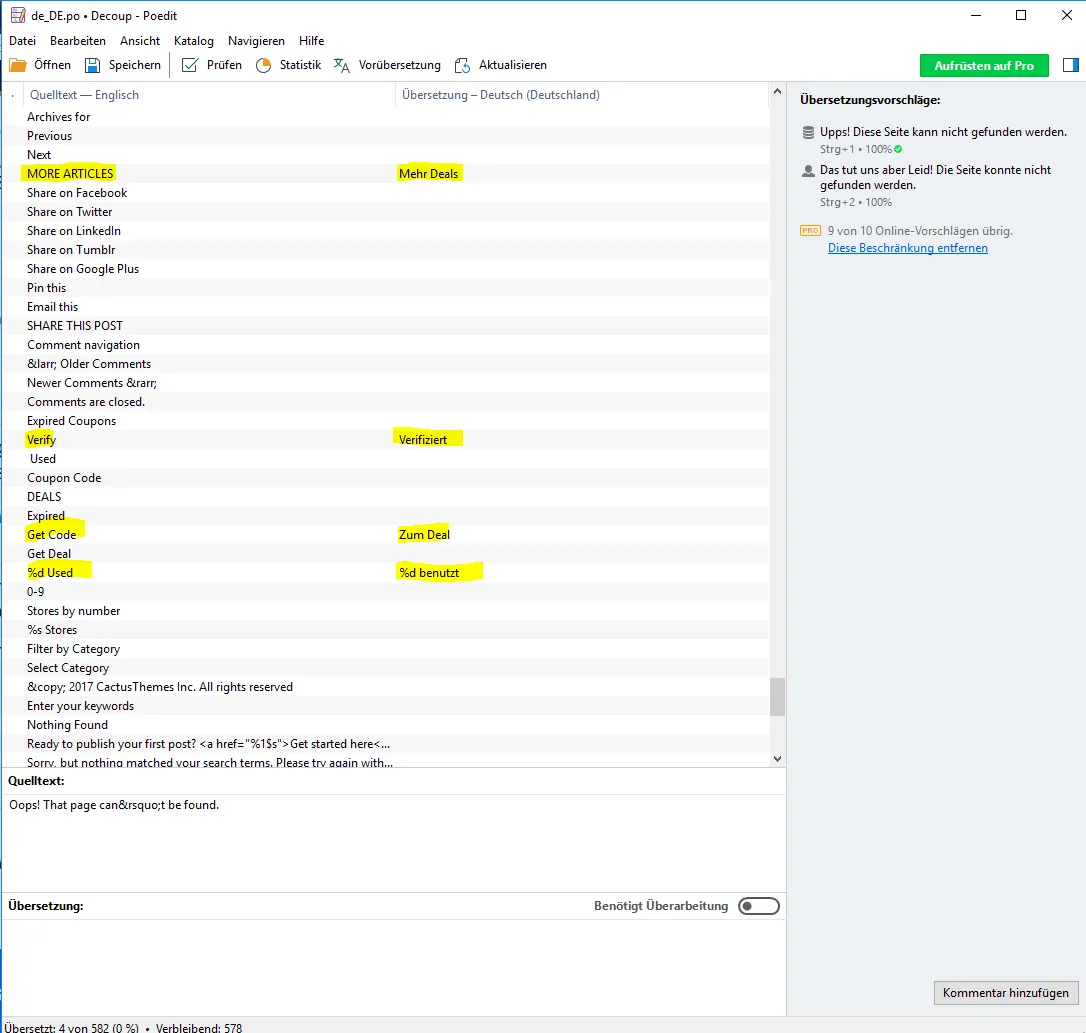Select the 'Stores by number' row
Image resolution: width=1086 pixels, height=1033 pixels.
(386, 610)
